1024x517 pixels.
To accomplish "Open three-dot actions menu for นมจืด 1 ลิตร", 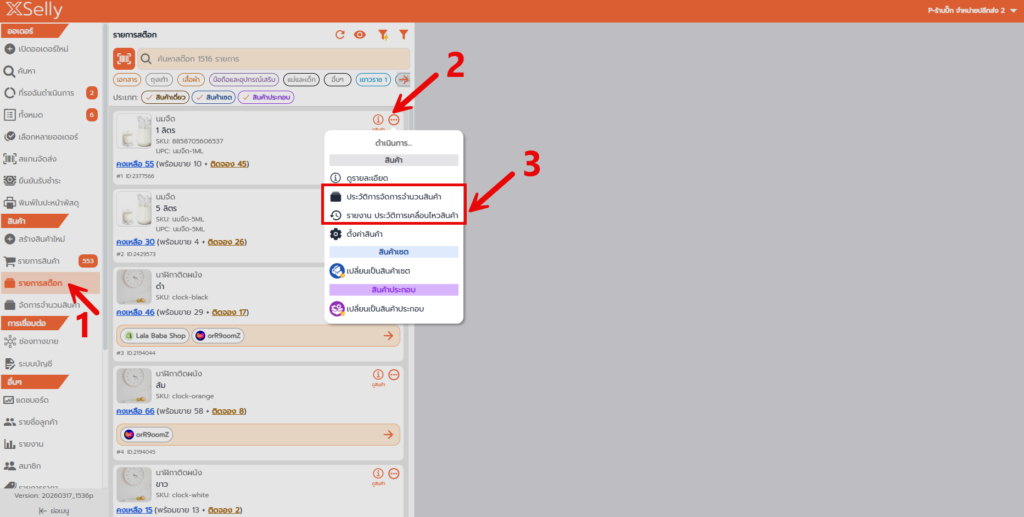I will pos(394,120).
